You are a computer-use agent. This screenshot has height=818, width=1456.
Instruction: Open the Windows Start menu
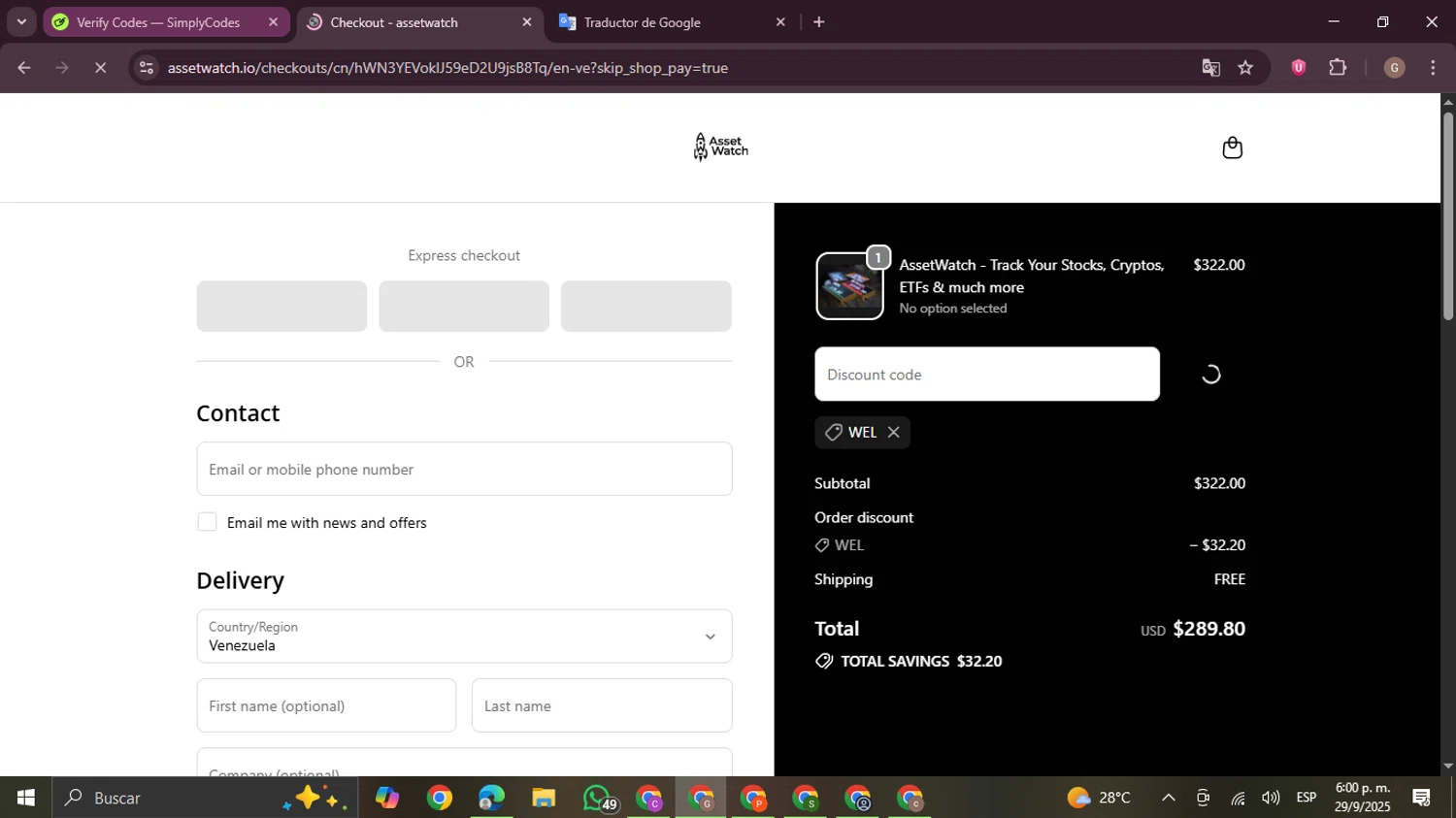tap(26, 798)
